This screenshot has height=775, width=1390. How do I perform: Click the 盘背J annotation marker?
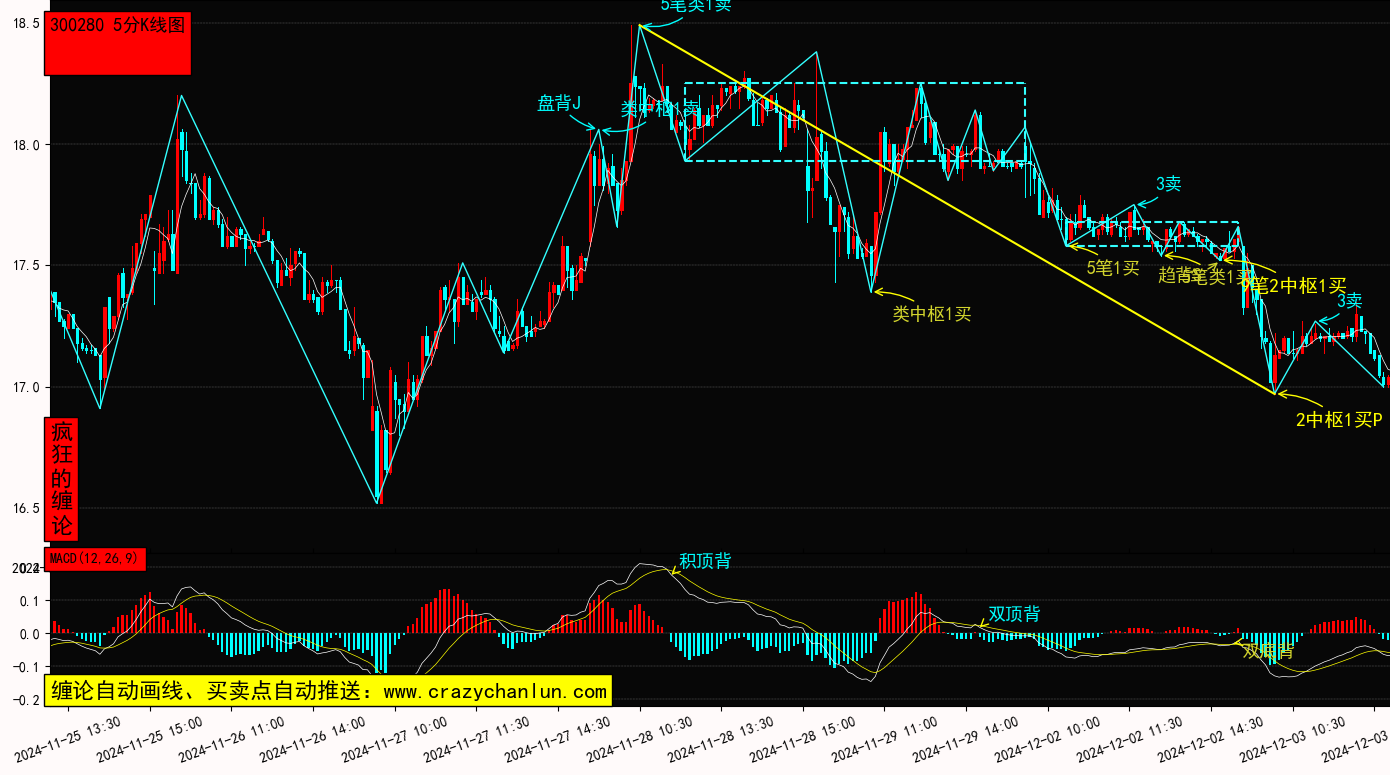pyautogui.click(x=559, y=103)
